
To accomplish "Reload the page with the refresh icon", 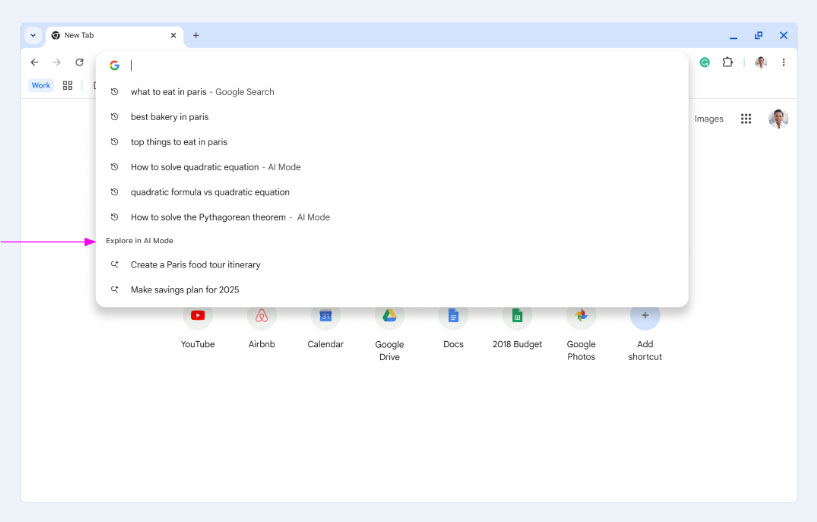I will [79, 63].
